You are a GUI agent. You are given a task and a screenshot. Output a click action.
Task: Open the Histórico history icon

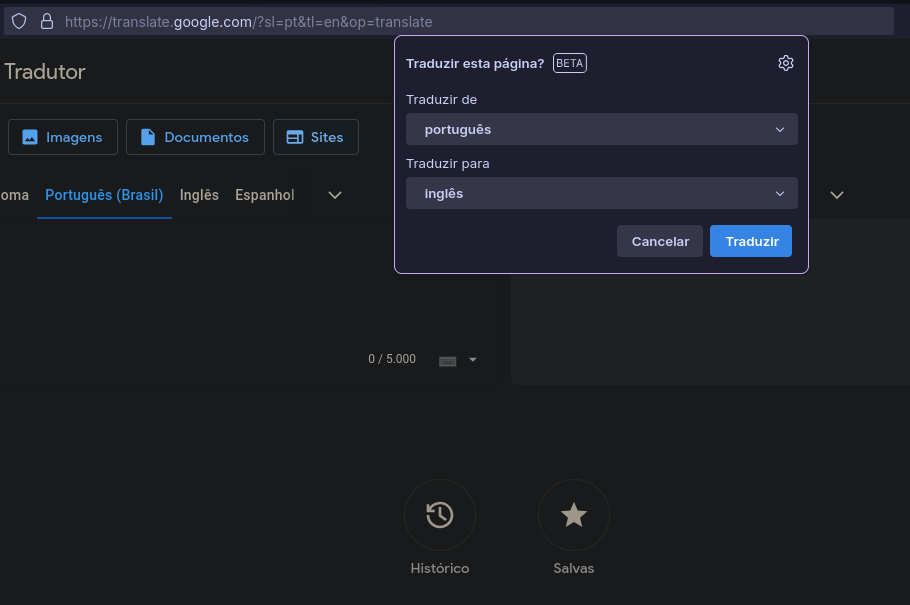click(x=439, y=515)
